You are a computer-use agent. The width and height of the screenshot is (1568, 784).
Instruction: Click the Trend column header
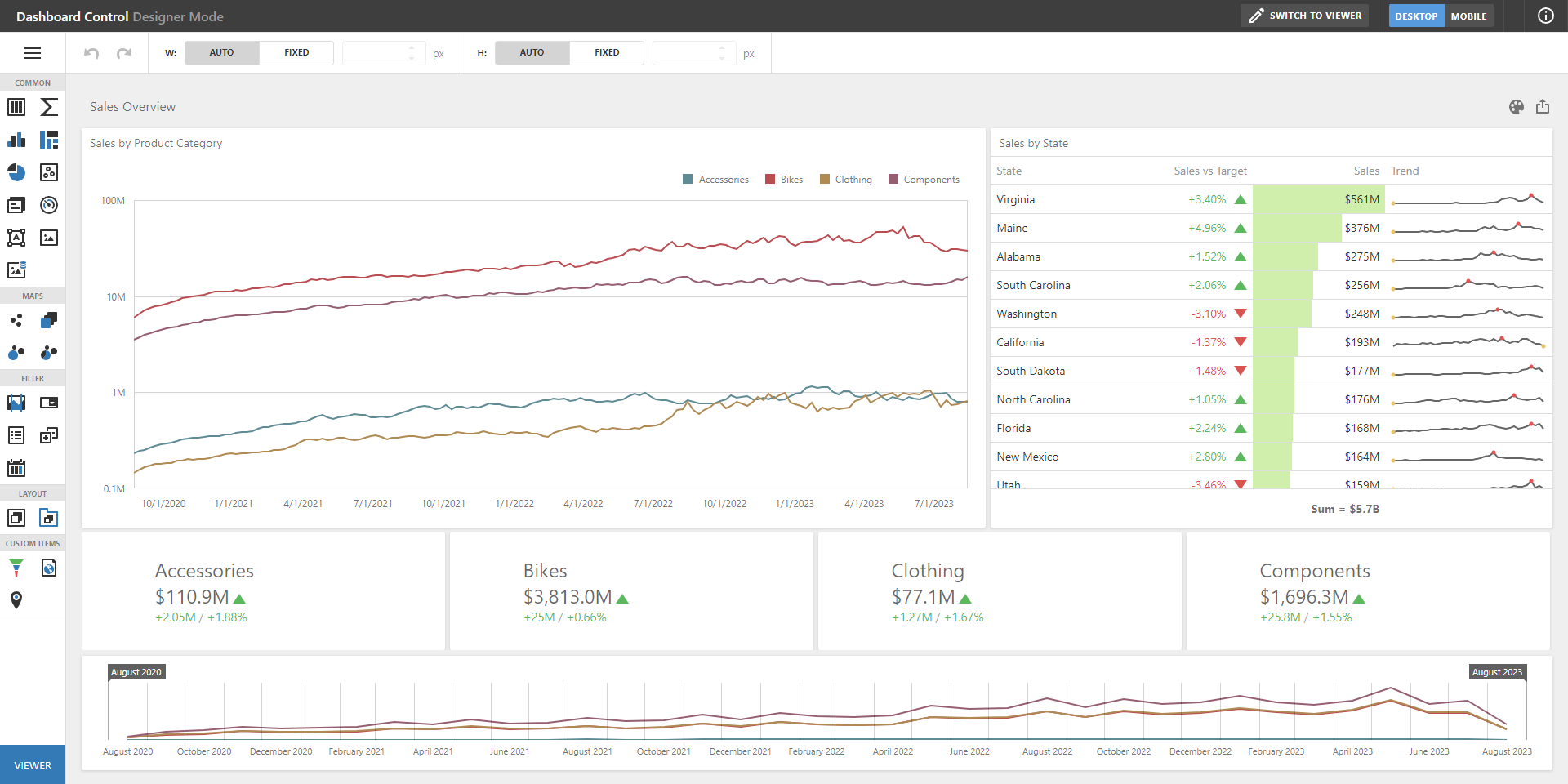click(1405, 171)
